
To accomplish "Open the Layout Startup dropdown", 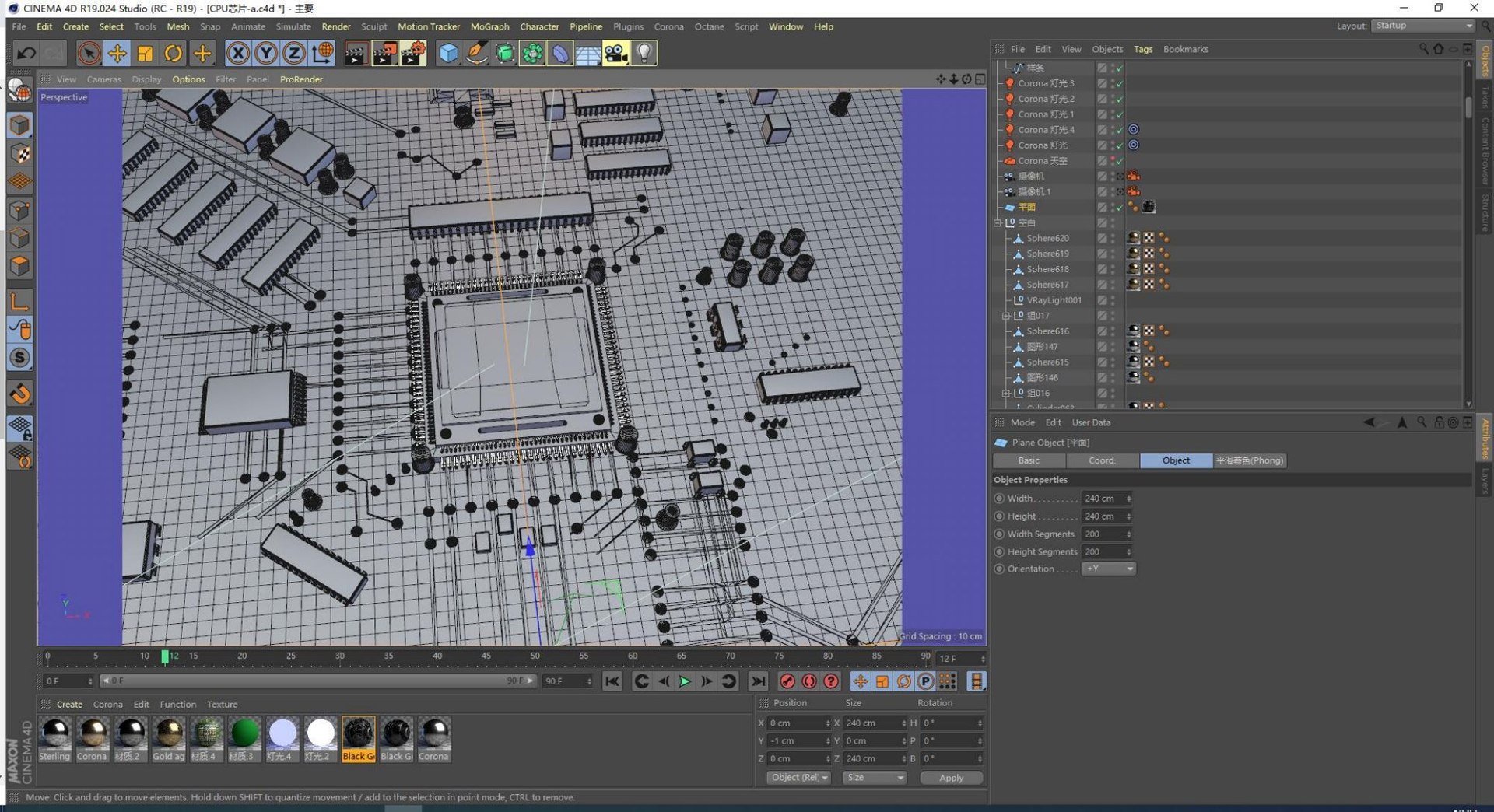I will pyautogui.click(x=1423, y=26).
